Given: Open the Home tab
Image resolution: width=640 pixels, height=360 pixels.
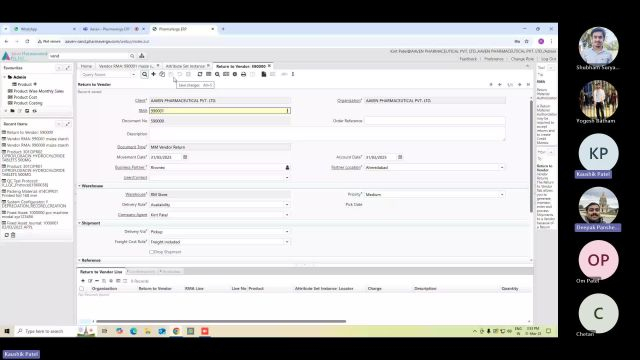Looking at the screenshot, I should 86,66.
